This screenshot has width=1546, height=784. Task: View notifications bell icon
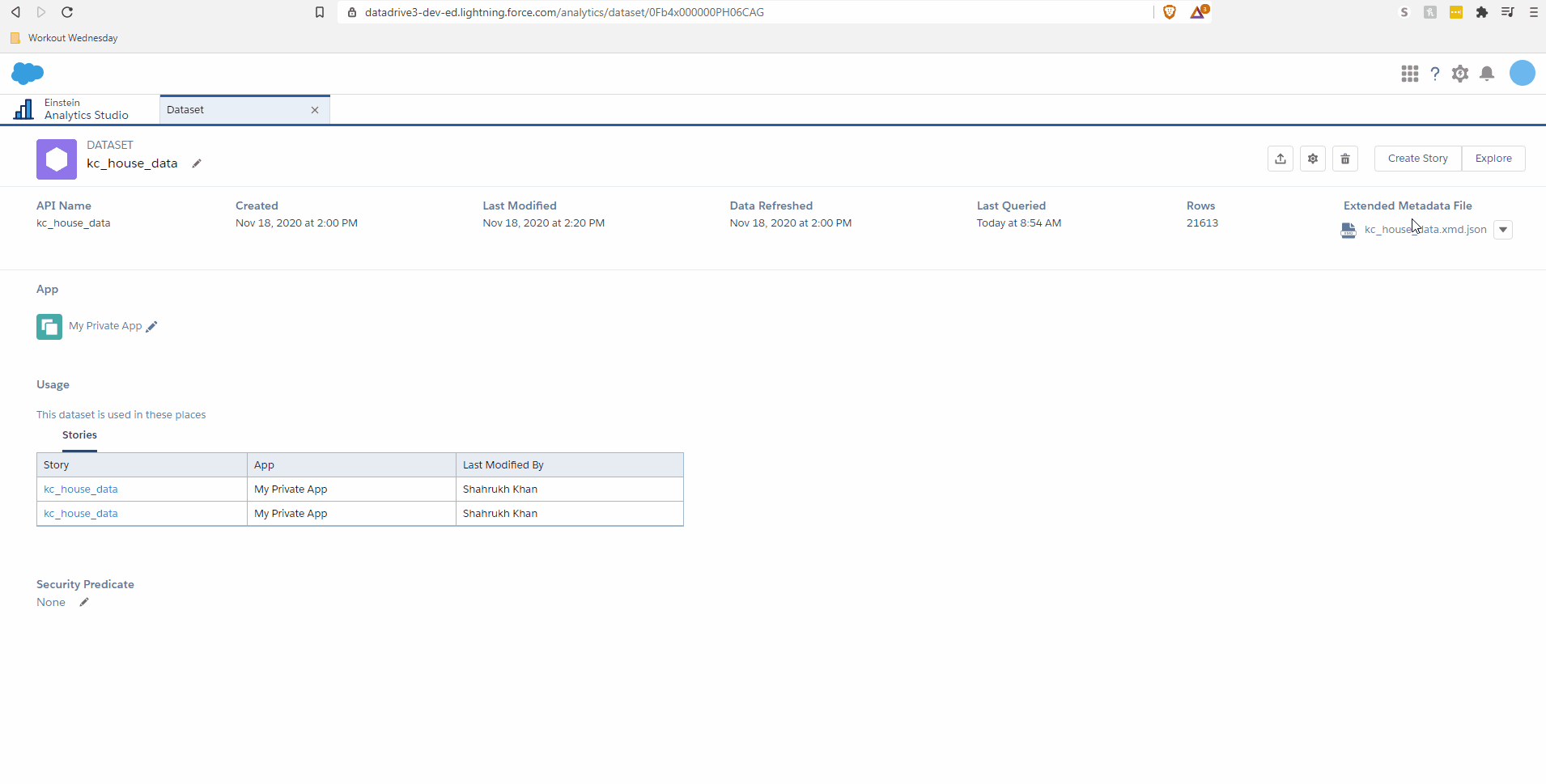click(x=1486, y=74)
